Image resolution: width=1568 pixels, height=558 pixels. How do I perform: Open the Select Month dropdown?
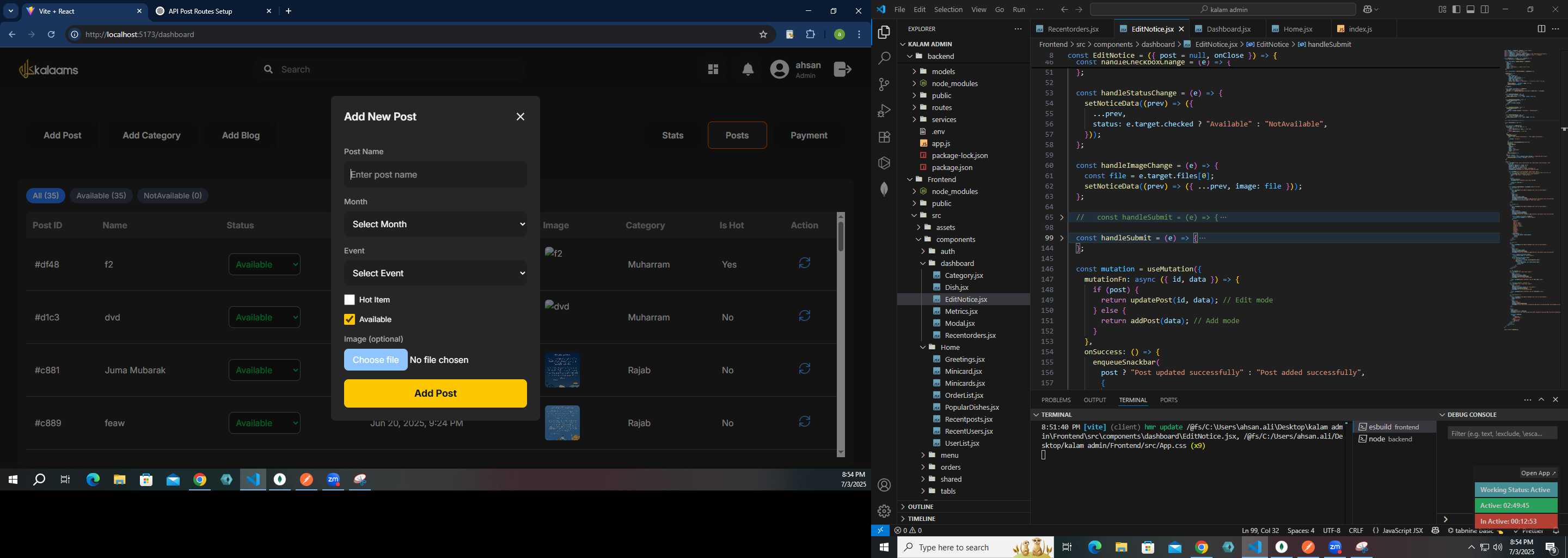435,225
